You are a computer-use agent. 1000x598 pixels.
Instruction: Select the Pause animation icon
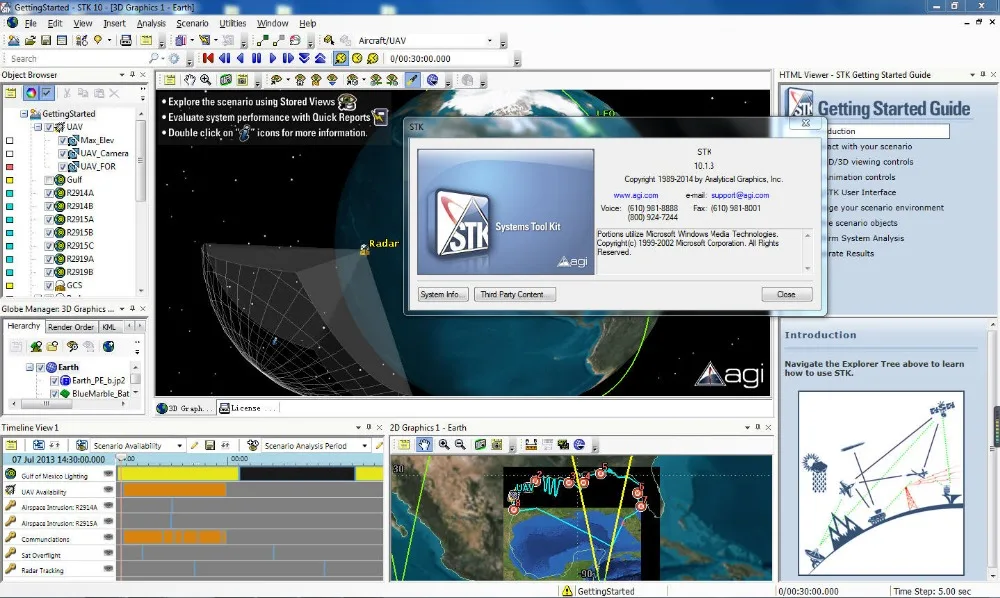coord(257,58)
